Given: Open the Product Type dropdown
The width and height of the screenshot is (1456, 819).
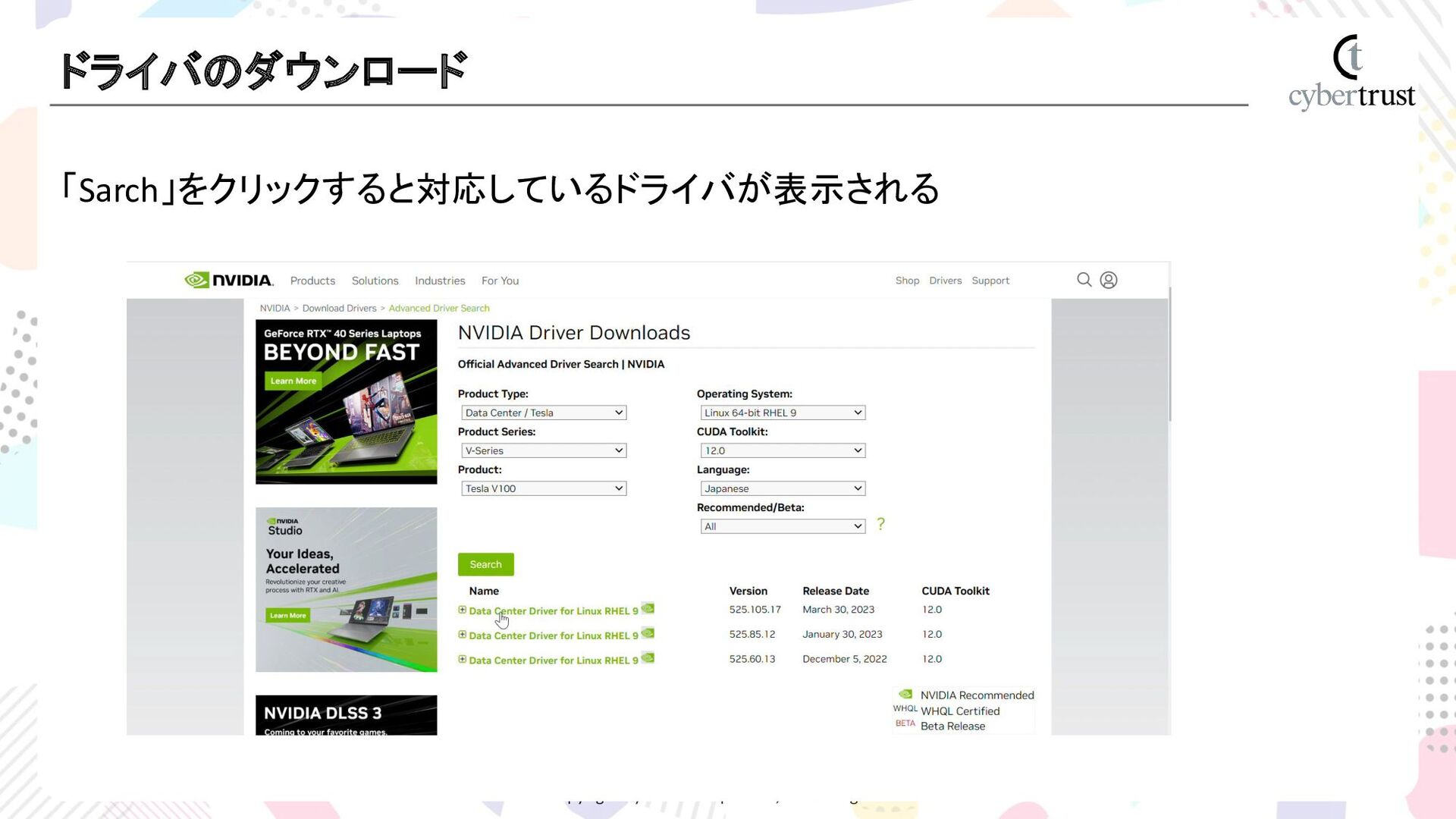Looking at the screenshot, I should [544, 413].
